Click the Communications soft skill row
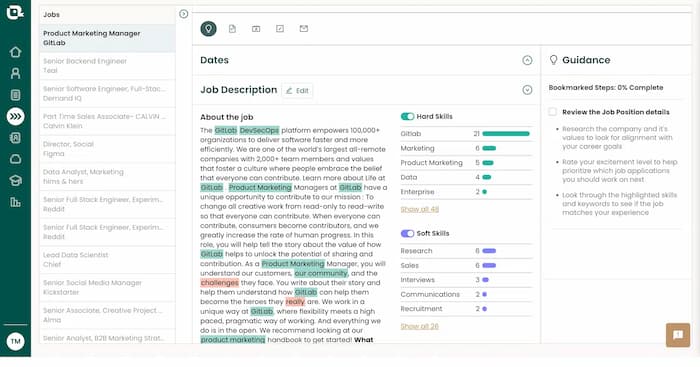 click(x=467, y=294)
